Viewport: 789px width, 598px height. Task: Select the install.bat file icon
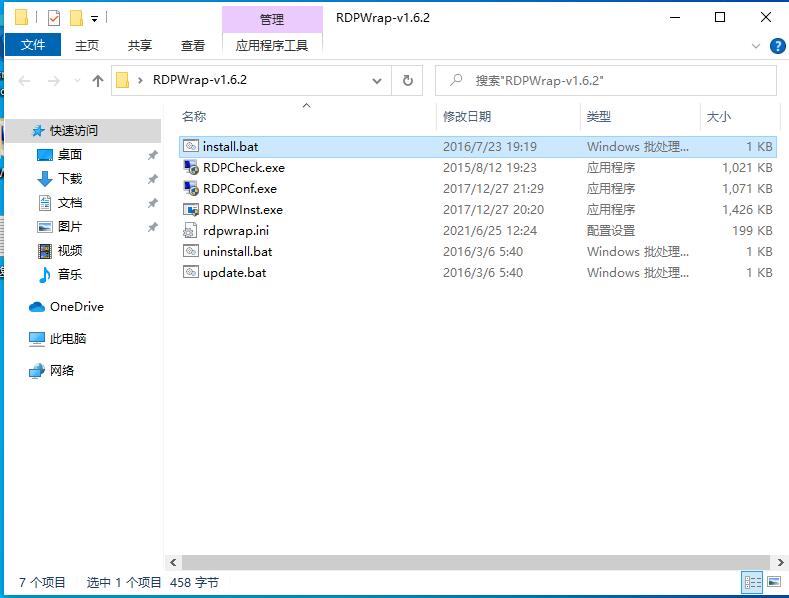[191, 146]
